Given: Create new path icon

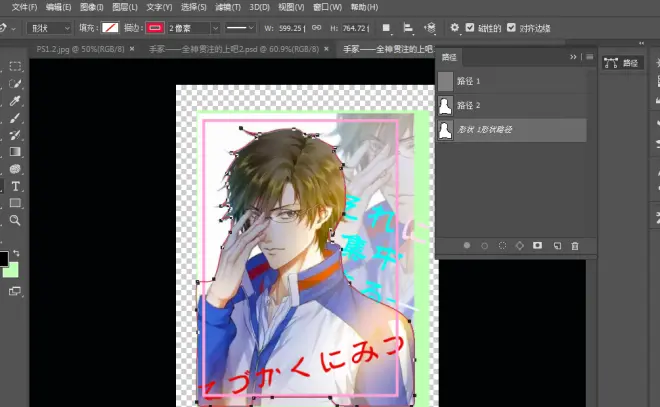Looking at the screenshot, I should pyautogui.click(x=557, y=245).
